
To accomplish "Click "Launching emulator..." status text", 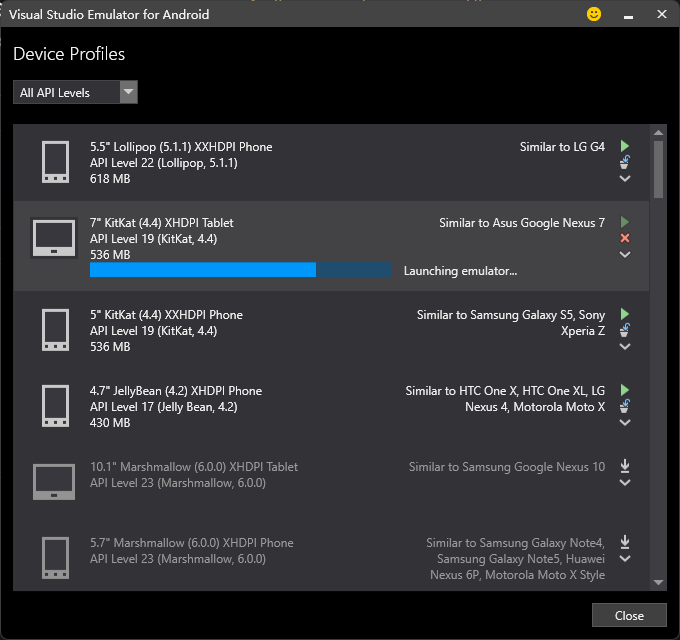I will point(460,271).
